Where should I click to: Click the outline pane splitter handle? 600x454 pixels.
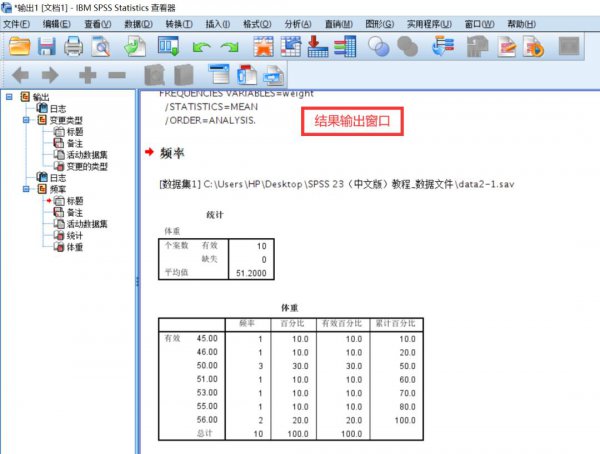click(x=137, y=281)
